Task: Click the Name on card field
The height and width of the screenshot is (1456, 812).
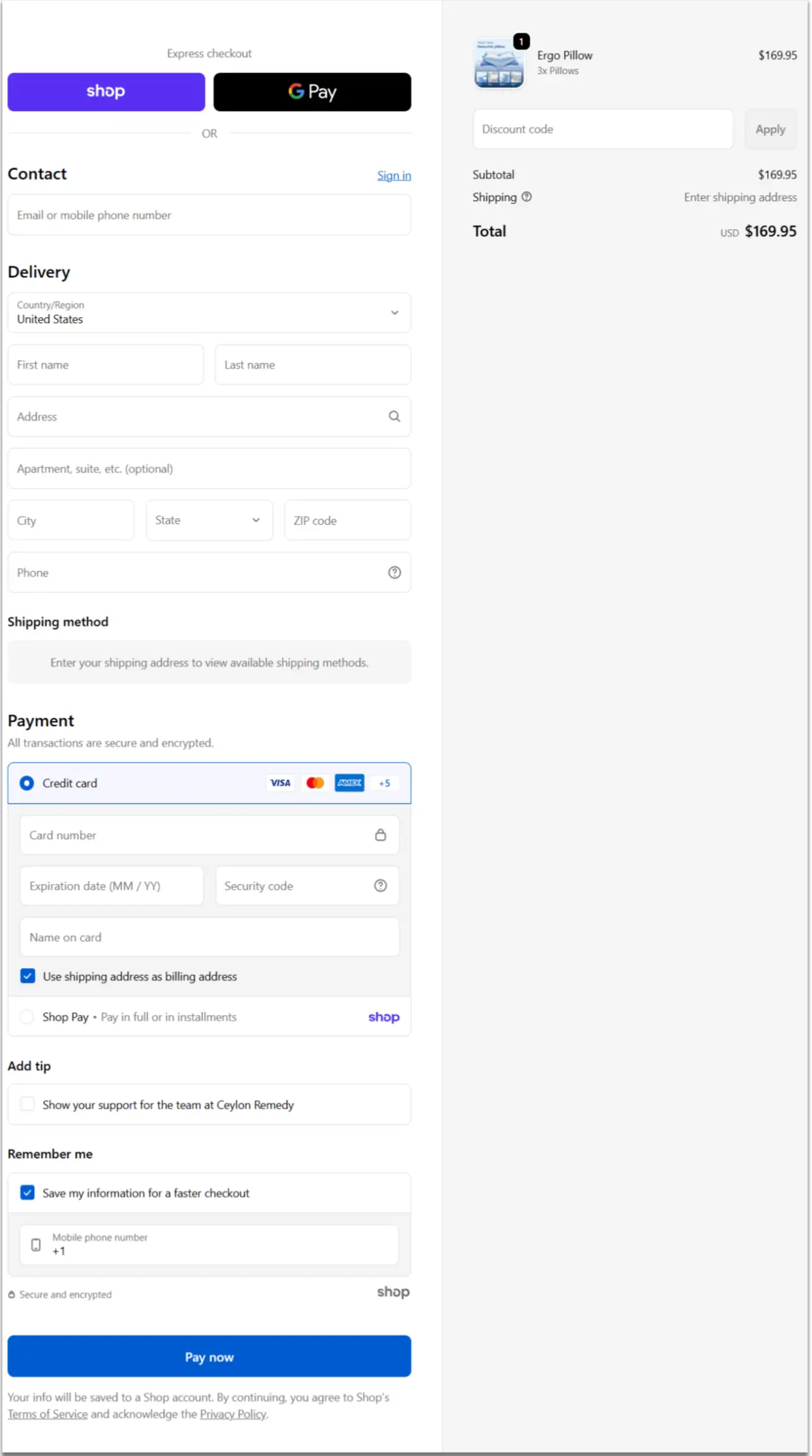Action: coord(209,937)
